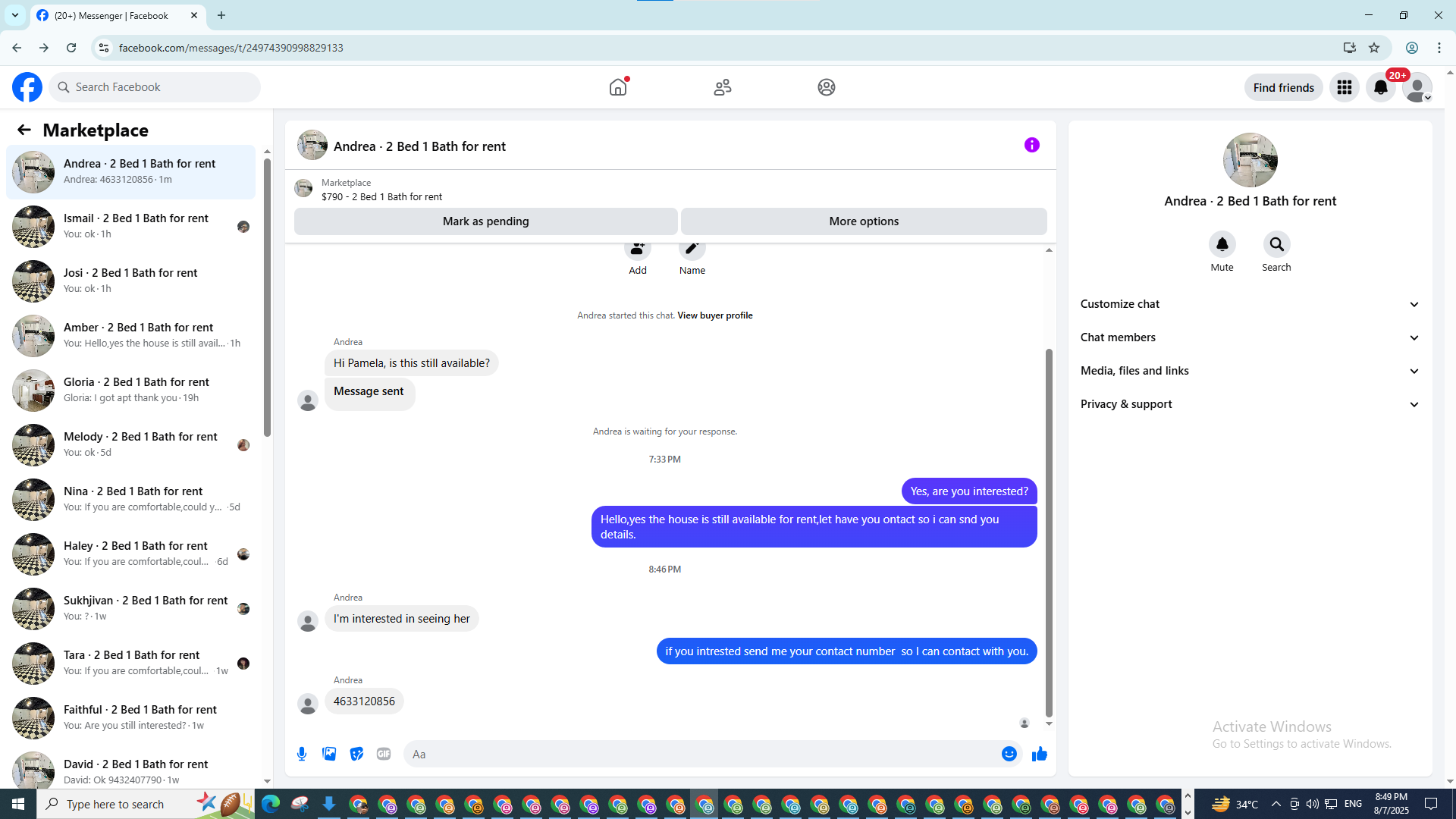
Task: Attach a photo using the image icon
Action: click(x=329, y=754)
